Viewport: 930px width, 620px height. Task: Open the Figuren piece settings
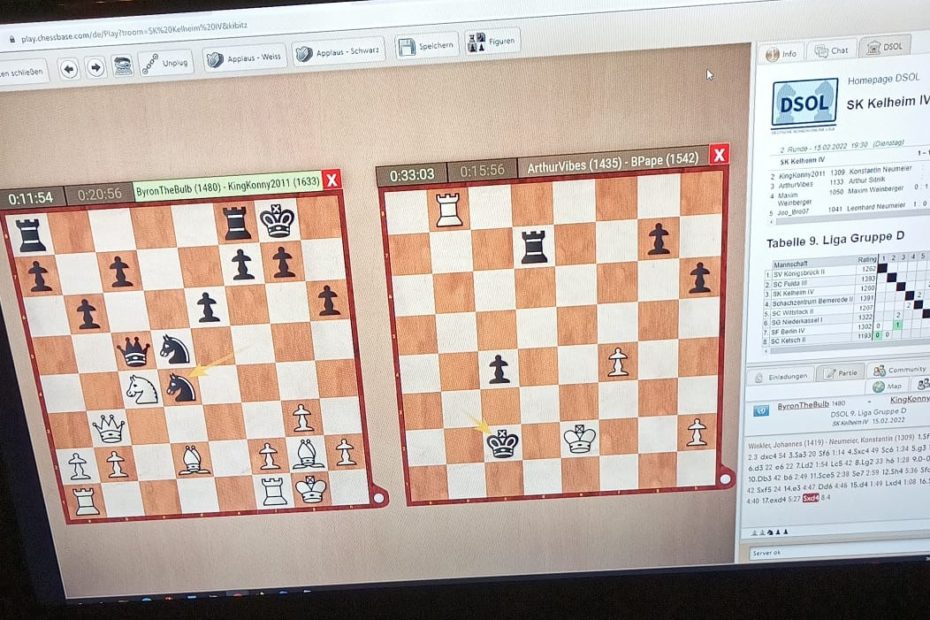[x=490, y=42]
